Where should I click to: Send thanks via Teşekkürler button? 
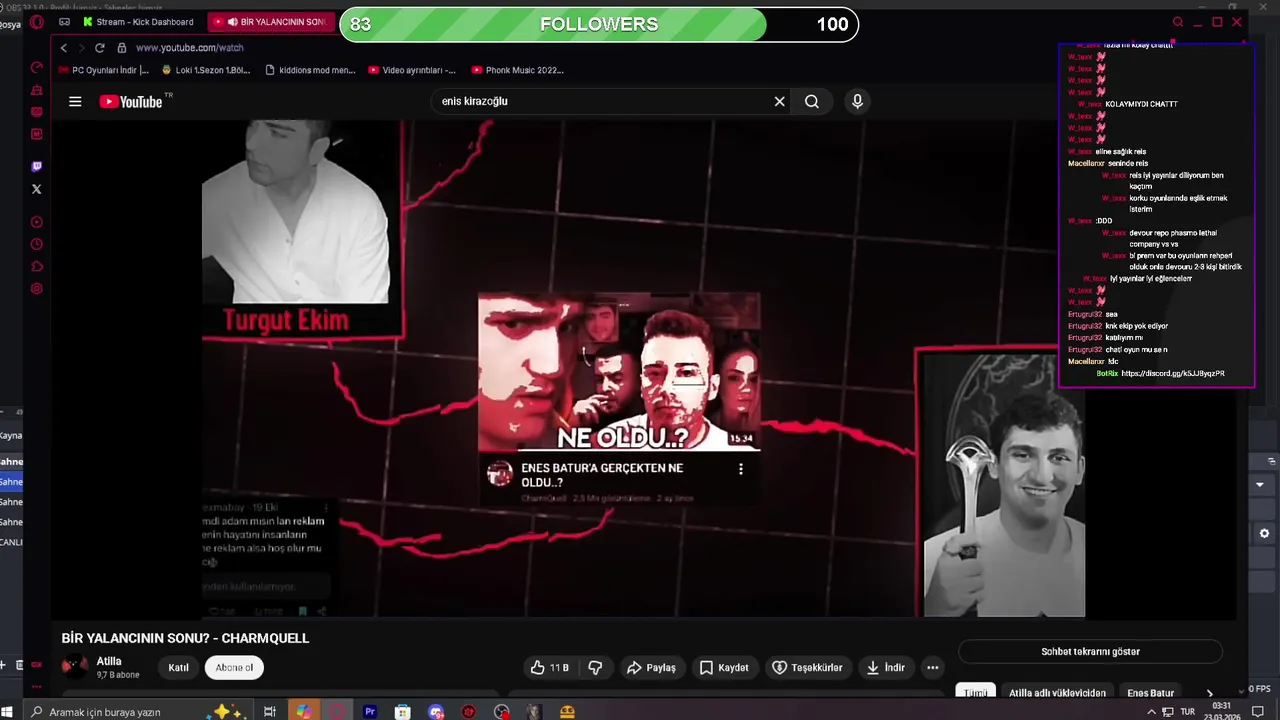(807, 667)
